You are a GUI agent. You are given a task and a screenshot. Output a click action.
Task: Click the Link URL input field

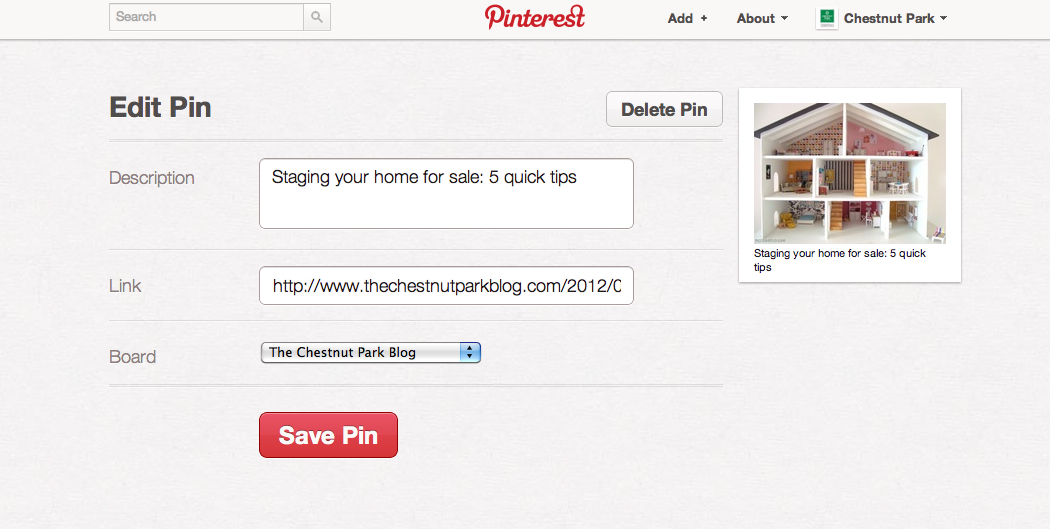click(446, 285)
